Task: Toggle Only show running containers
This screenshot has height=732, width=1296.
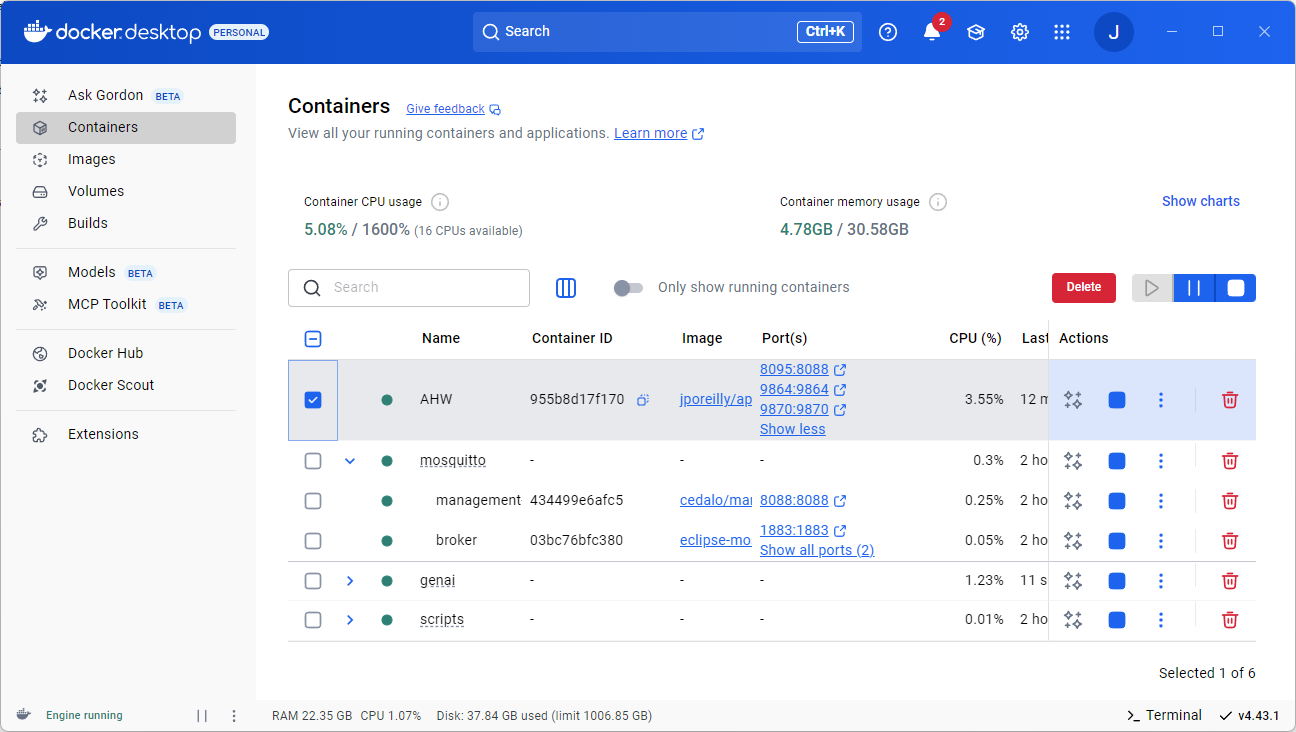Action: [x=628, y=288]
